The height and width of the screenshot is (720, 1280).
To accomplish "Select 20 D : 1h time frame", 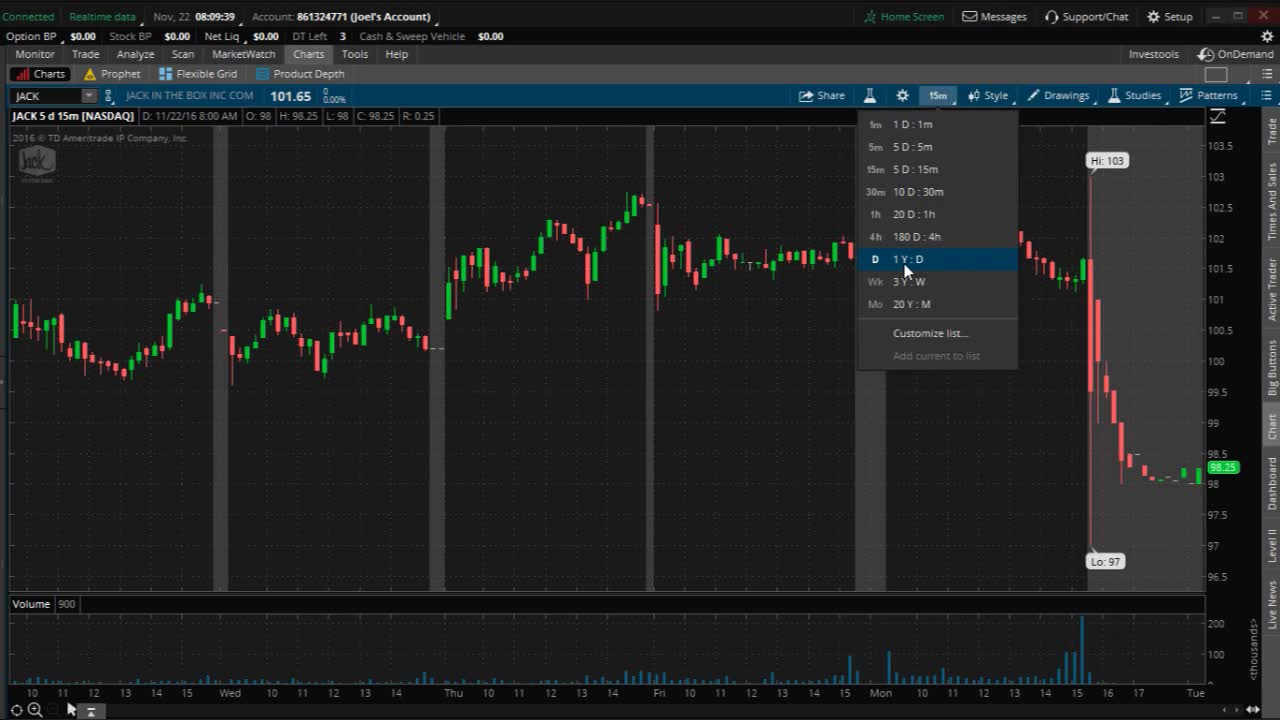I will pyautogui.click(x=937, y=214).
